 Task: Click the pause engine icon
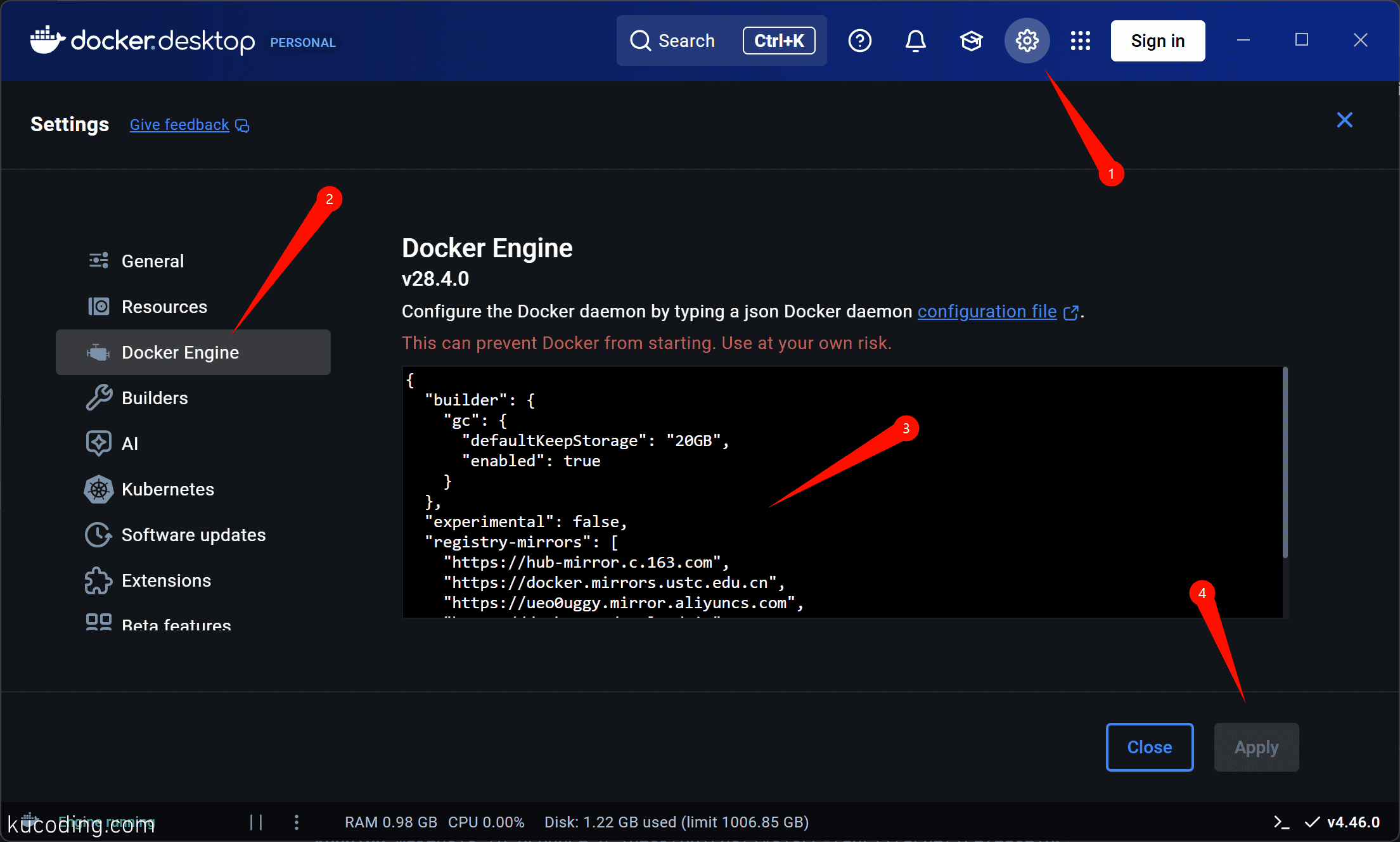point(256,822)
